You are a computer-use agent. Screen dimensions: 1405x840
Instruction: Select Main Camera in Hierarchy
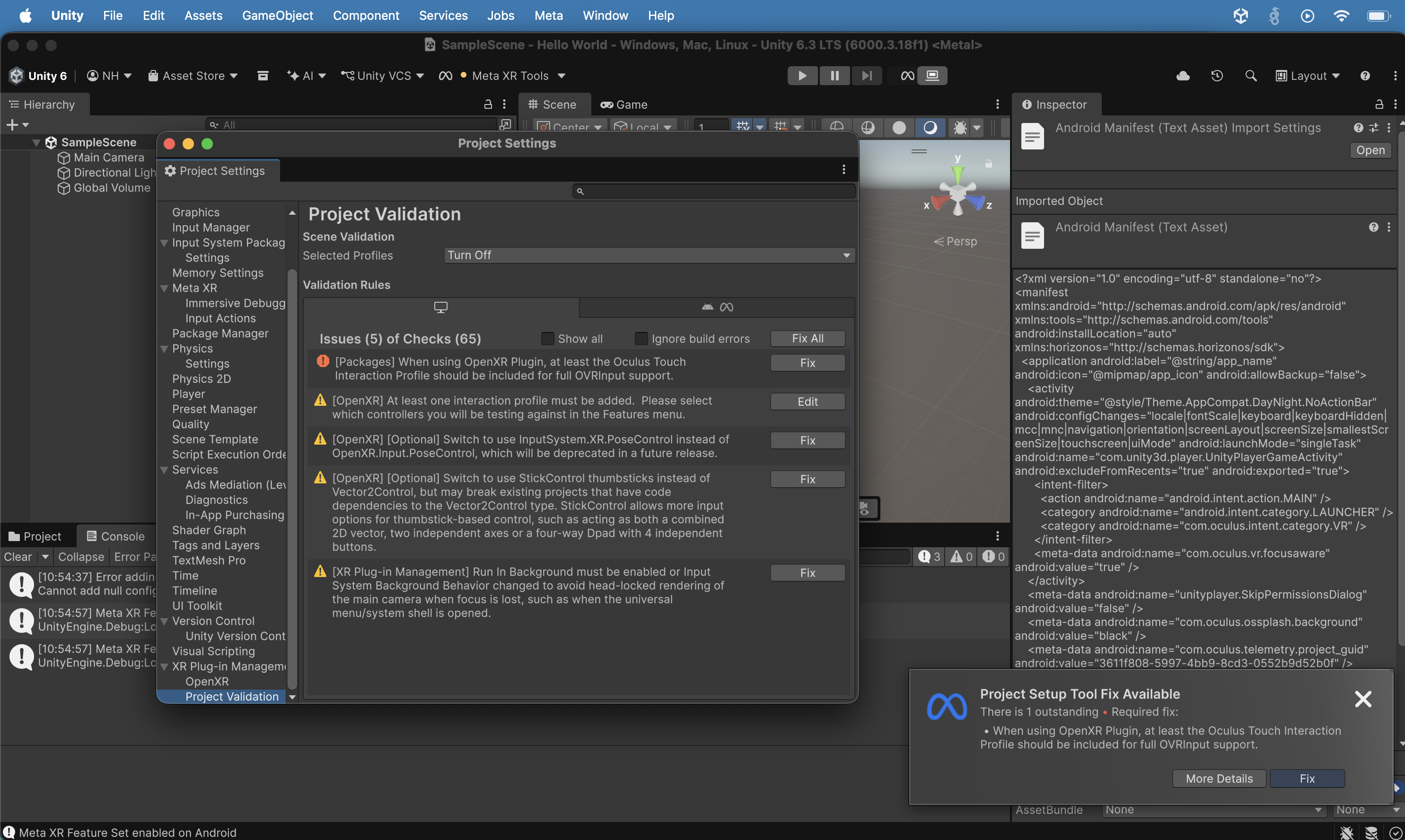pyautogui.click(x=109, y=158)
